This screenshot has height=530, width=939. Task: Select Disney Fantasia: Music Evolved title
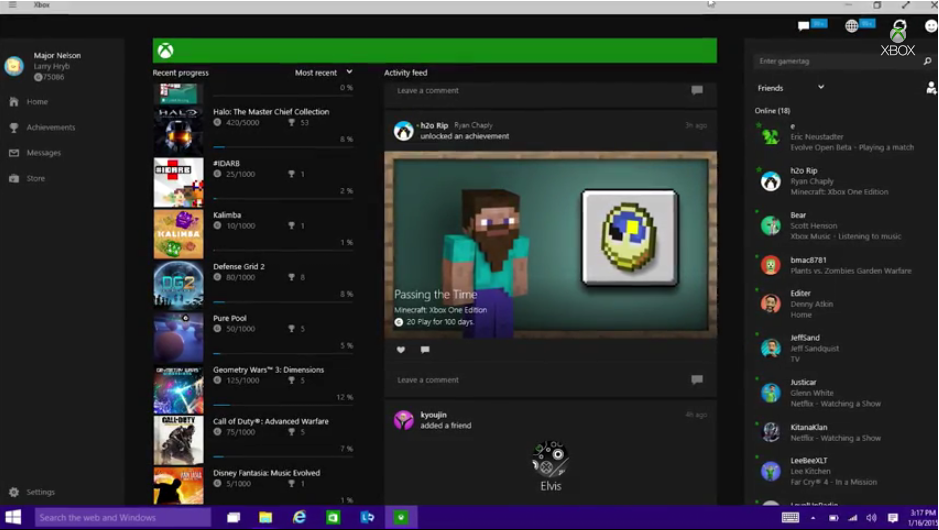coord(266,473)
